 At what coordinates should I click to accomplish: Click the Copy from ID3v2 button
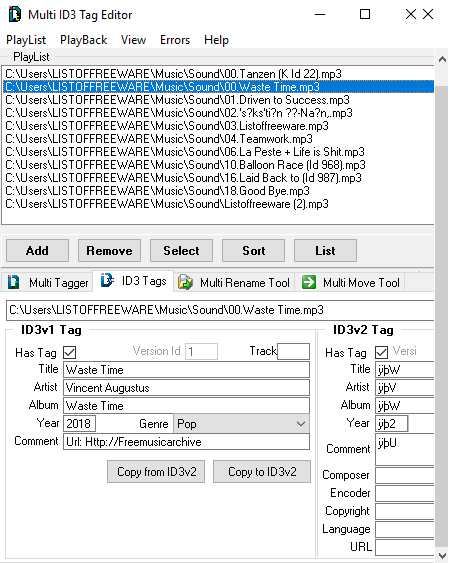point(156,471)
